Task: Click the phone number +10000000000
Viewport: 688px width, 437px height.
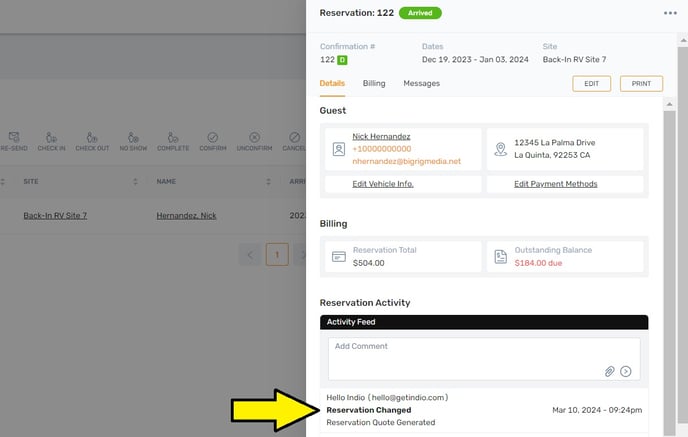Action: [x=382, y=149]
